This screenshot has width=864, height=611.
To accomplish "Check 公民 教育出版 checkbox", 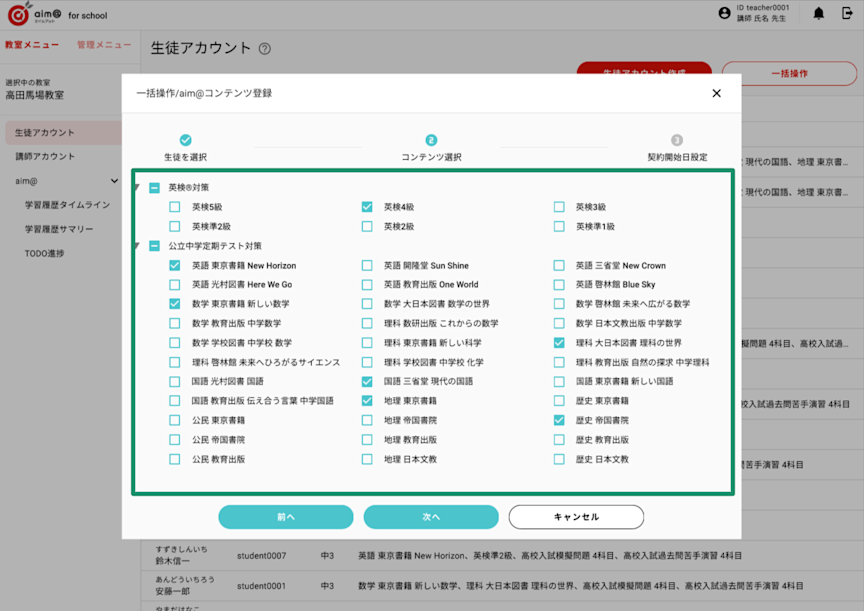I will (175, 459).
